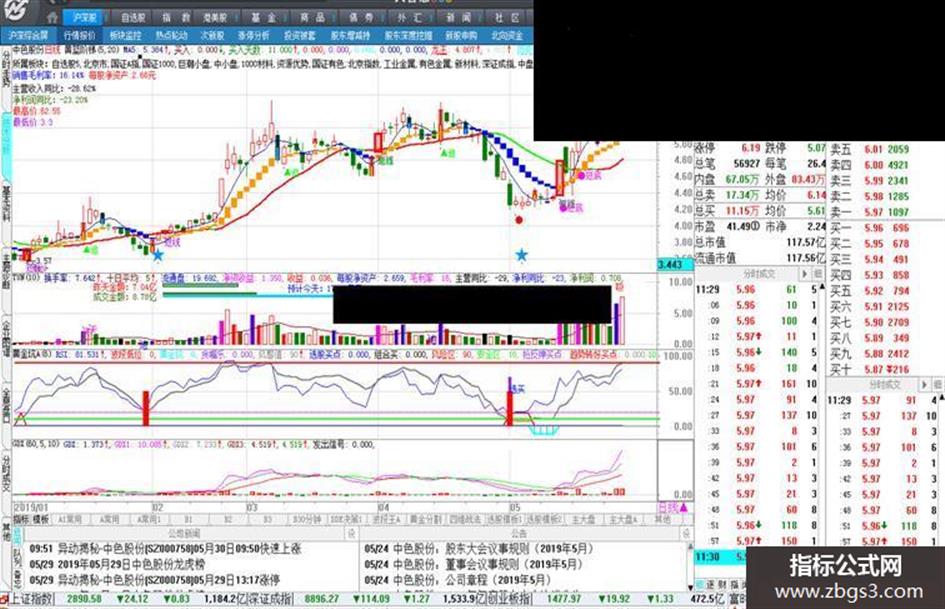Open the 公司新闻 panel header
945x609 pixels.
[184, 534]
